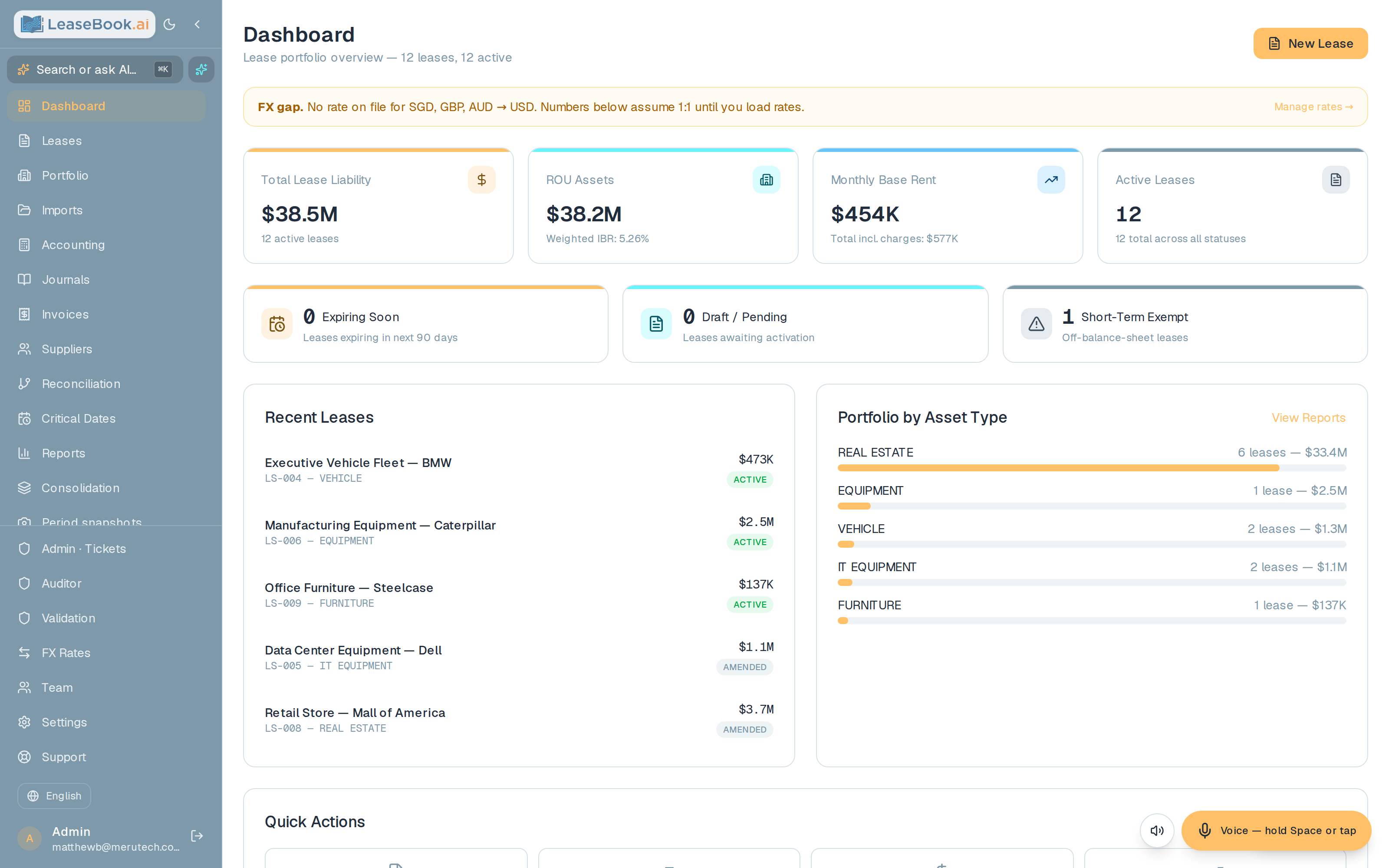Image resolution: width=1389 pixels, height=868 pixels.
Task: Click the log out icon
Action: (197, 836)
